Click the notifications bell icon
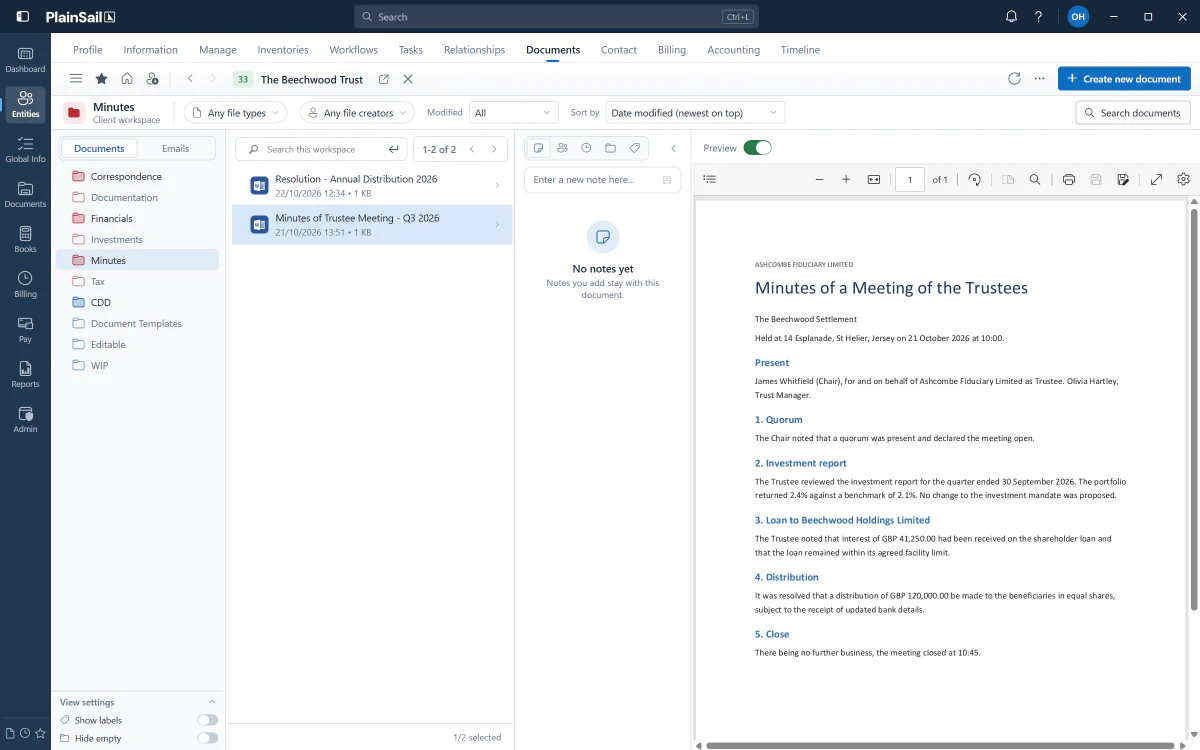This screenshot has width=1200, height=750. [1011, 16]
